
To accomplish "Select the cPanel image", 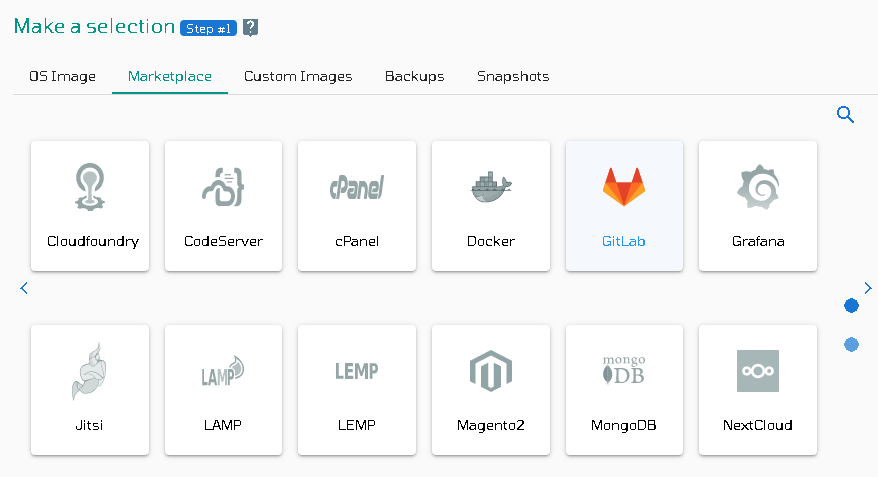I will point(357,206).
